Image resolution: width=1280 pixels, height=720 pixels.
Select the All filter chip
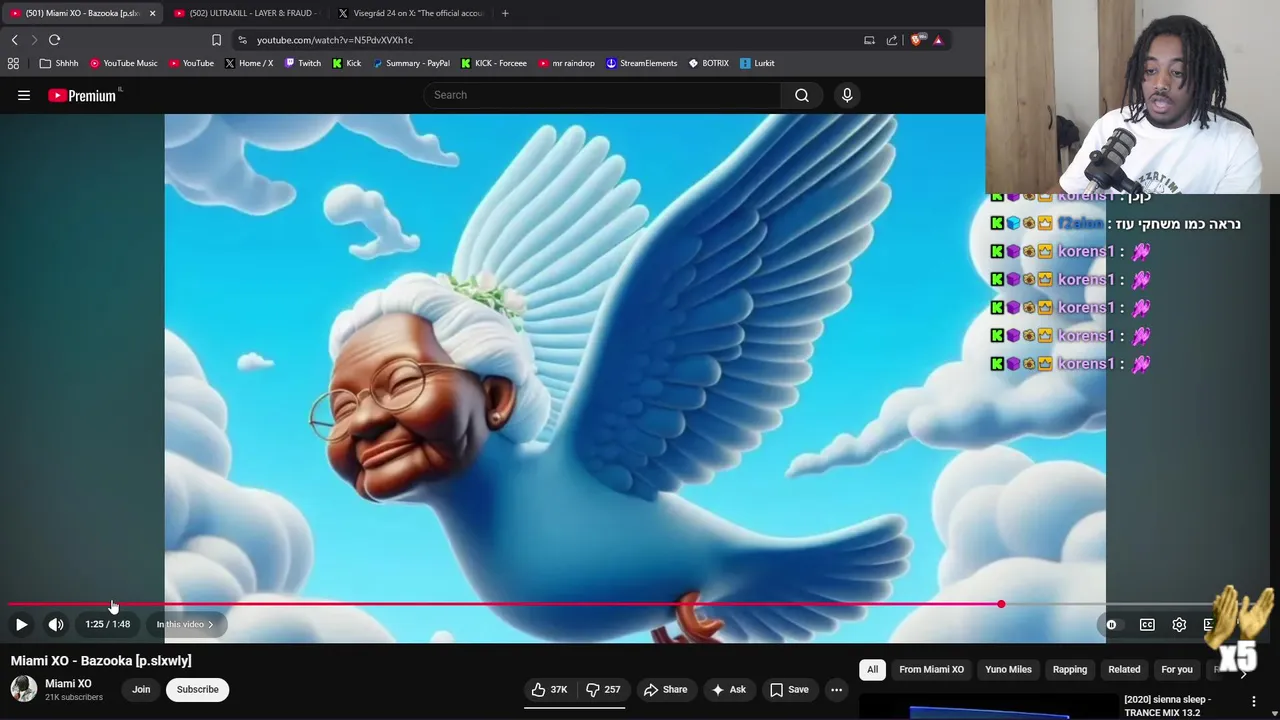tap(872, 669)
